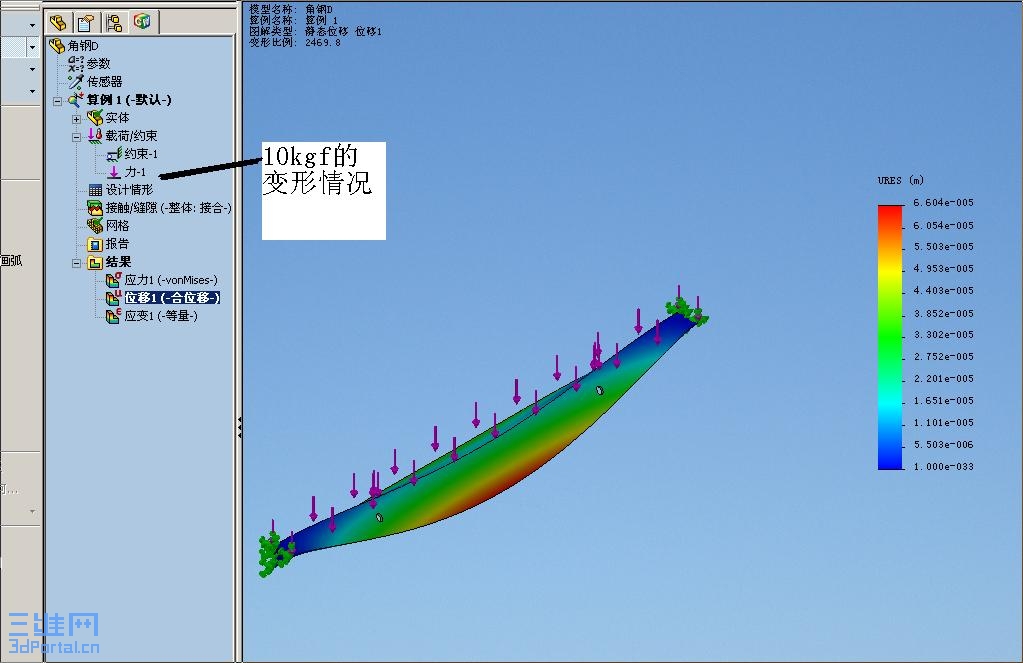
Task: Click the 参数 parameters icon
Action: click(x=76, y=63)
